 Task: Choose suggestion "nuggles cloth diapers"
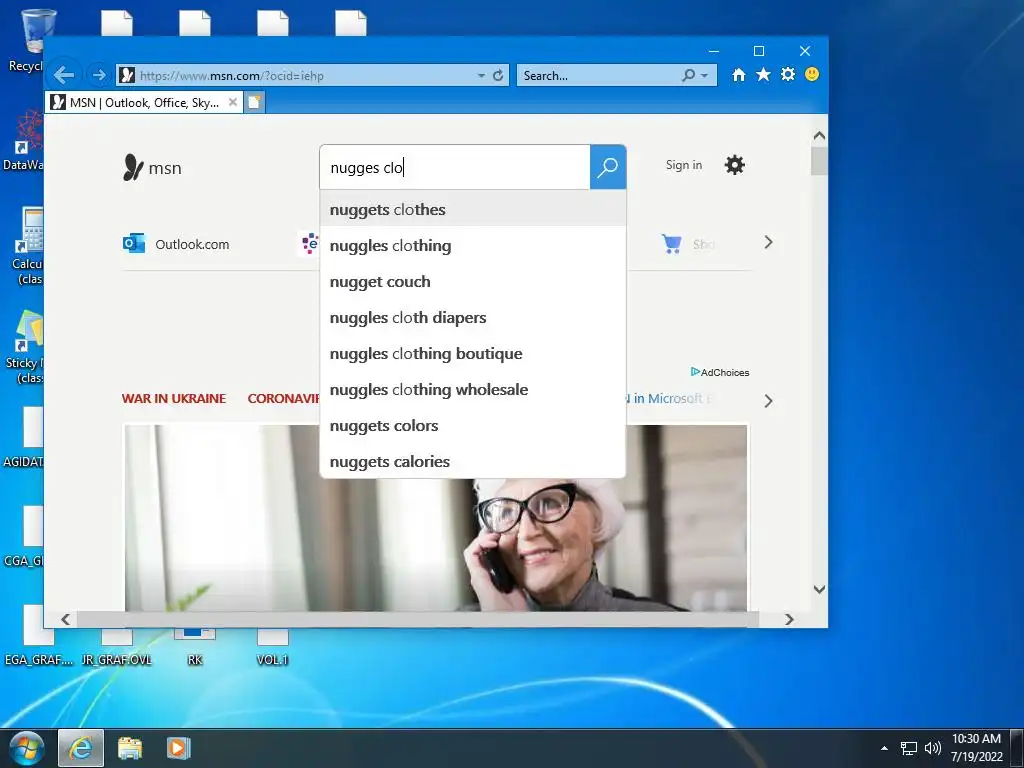473,317
